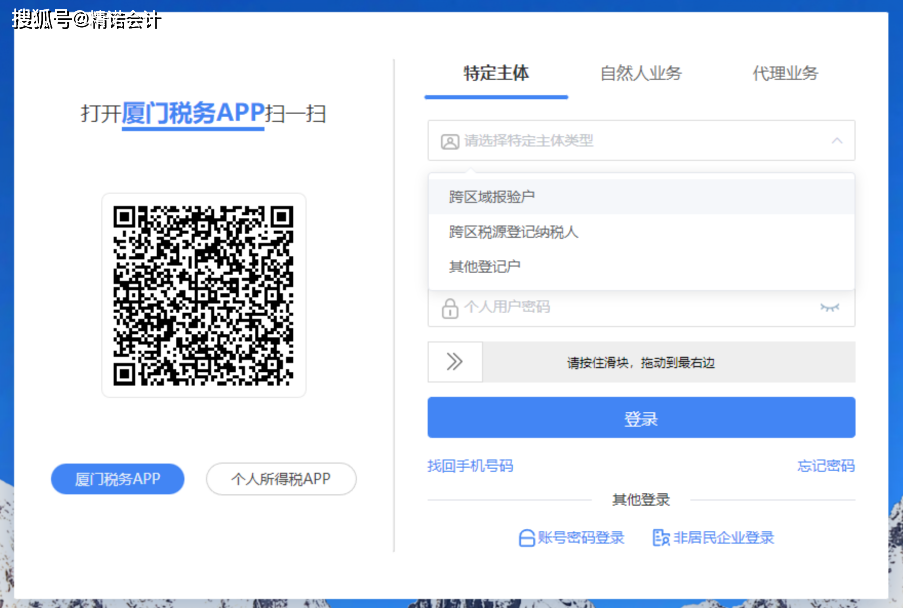Click the building icon beside 非居民企业登录
Viewport: 903px width, 608px height.
661,538
